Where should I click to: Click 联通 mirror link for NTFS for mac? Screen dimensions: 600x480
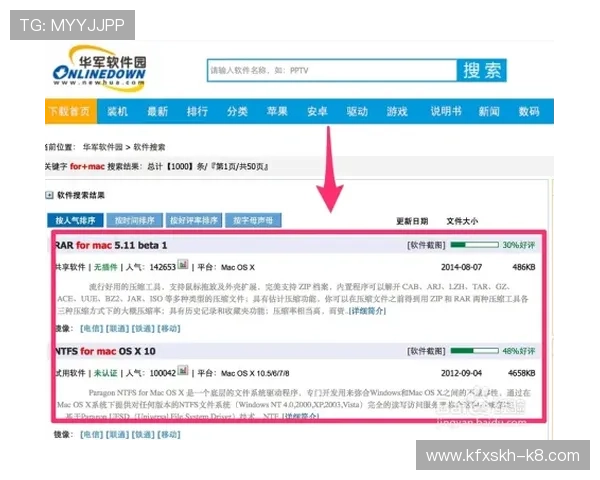tap(117, 434)
